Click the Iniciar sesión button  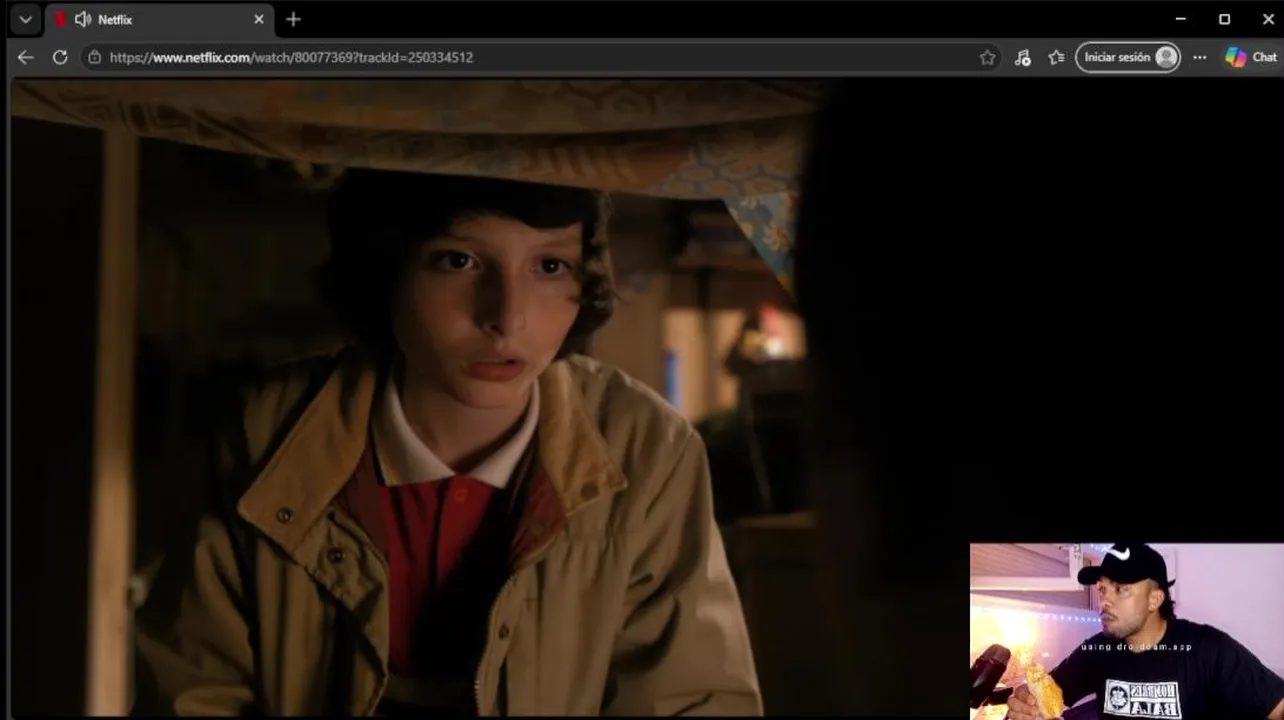coord(1128,57)
